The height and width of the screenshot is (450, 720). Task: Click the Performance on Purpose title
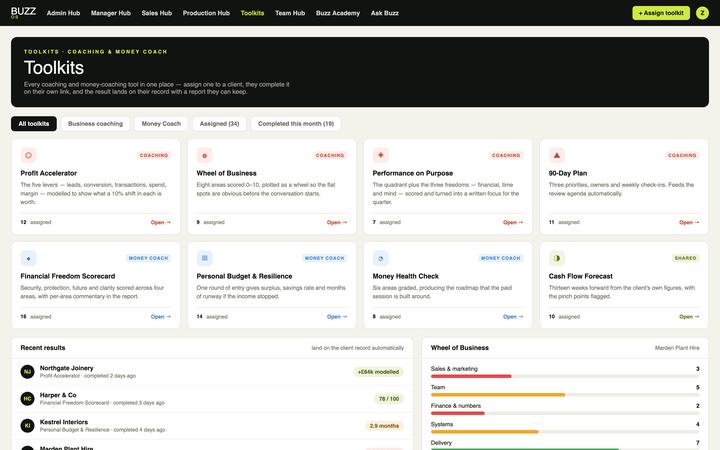click(413, 173)
